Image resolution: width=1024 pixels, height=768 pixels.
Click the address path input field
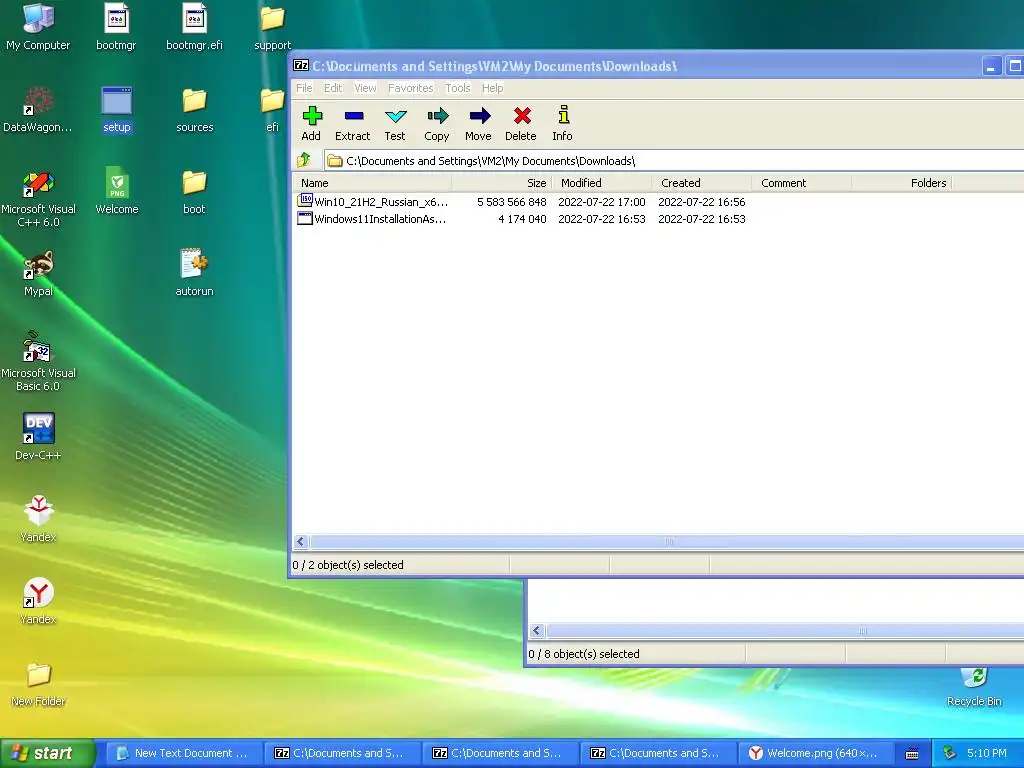[x=674, y=161]
